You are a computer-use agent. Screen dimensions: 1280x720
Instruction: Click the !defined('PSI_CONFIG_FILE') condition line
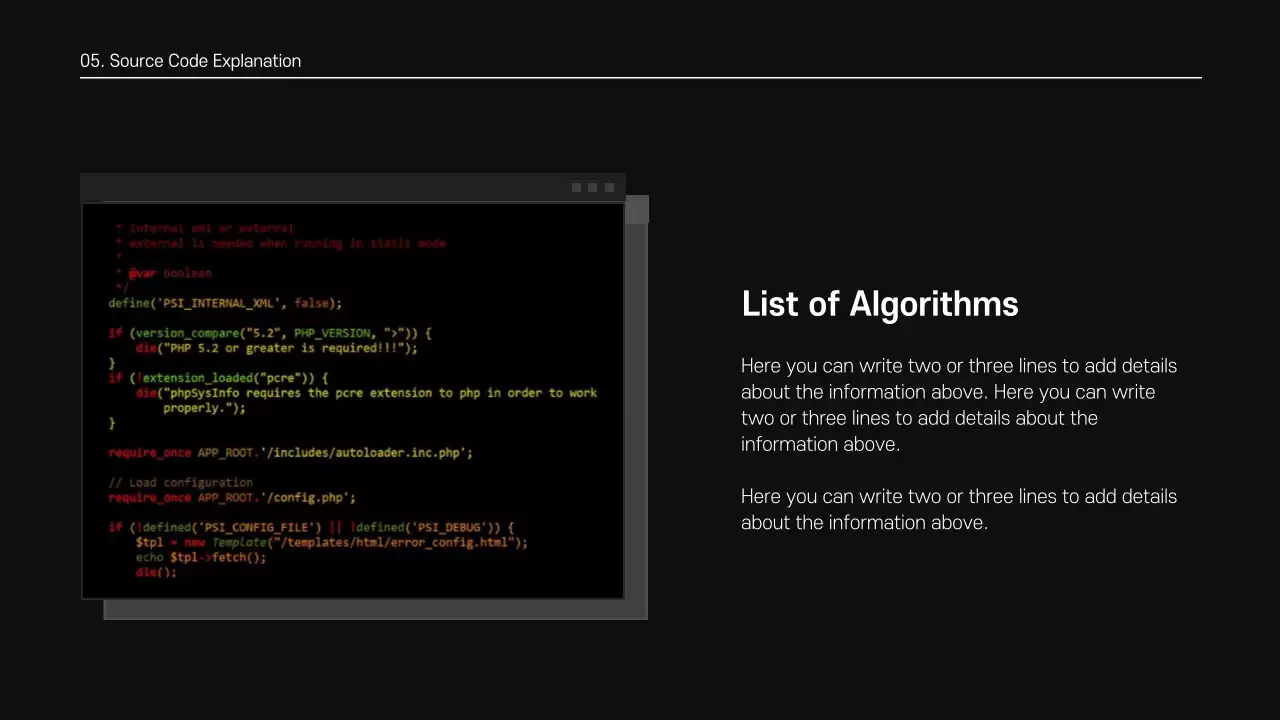click(x=310, y=527)
